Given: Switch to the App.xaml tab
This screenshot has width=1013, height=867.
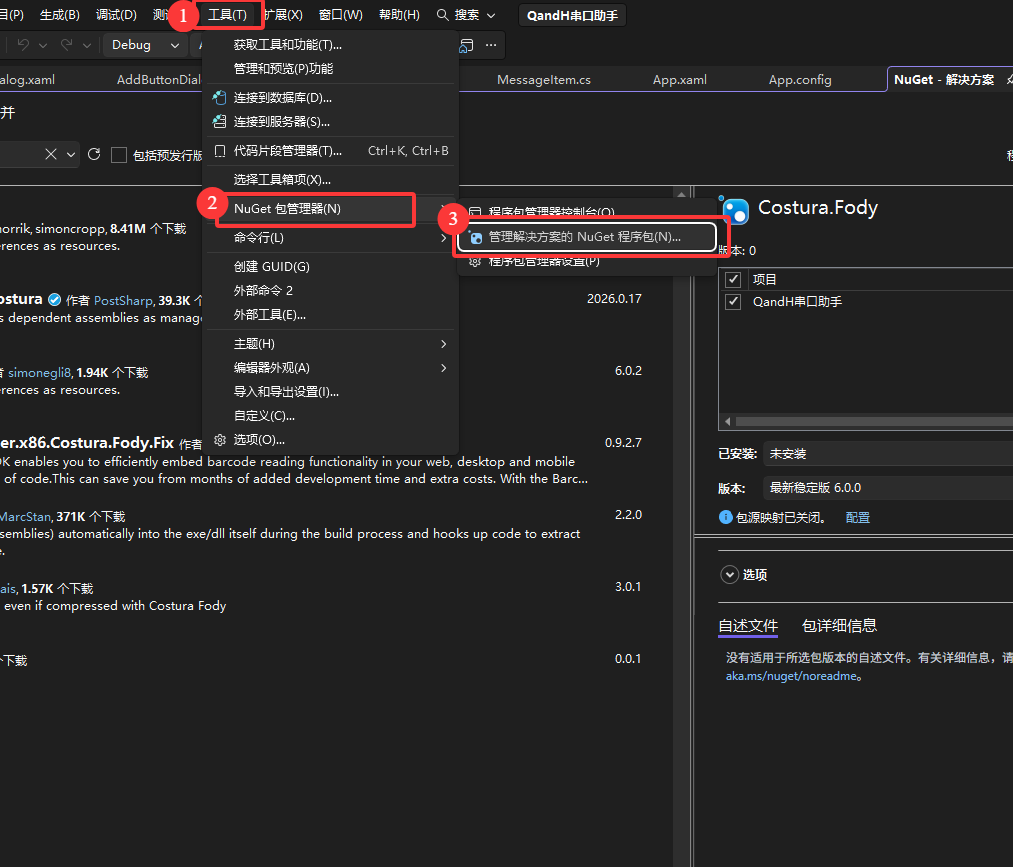Looking at the screenshot, I should (x=680, y=79).
